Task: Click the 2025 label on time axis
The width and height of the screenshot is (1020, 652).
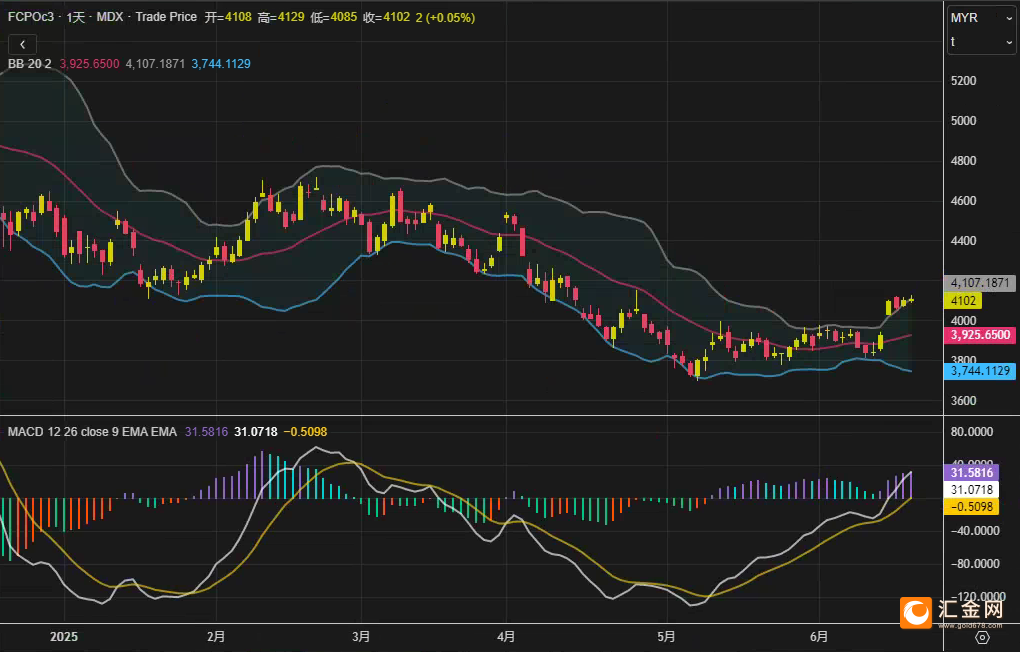Action: 64,636
